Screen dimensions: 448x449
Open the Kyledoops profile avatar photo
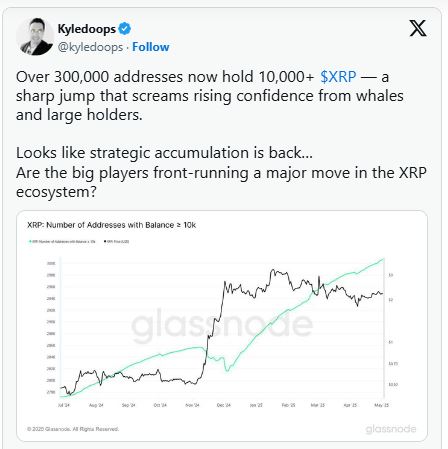coord(34,36)
